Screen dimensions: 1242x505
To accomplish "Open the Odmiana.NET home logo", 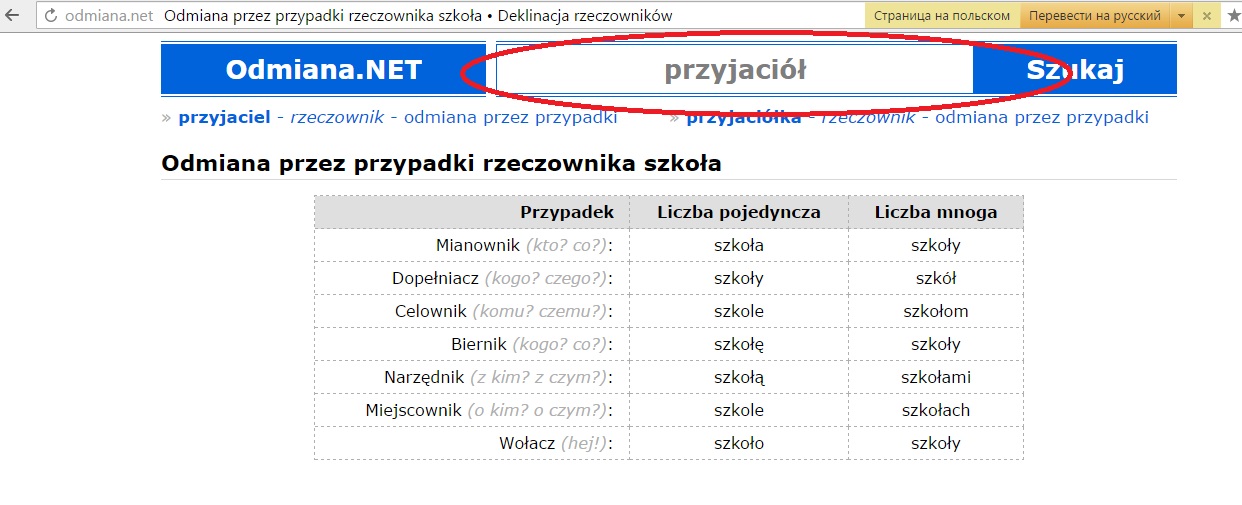I will [x=323, y=70].
